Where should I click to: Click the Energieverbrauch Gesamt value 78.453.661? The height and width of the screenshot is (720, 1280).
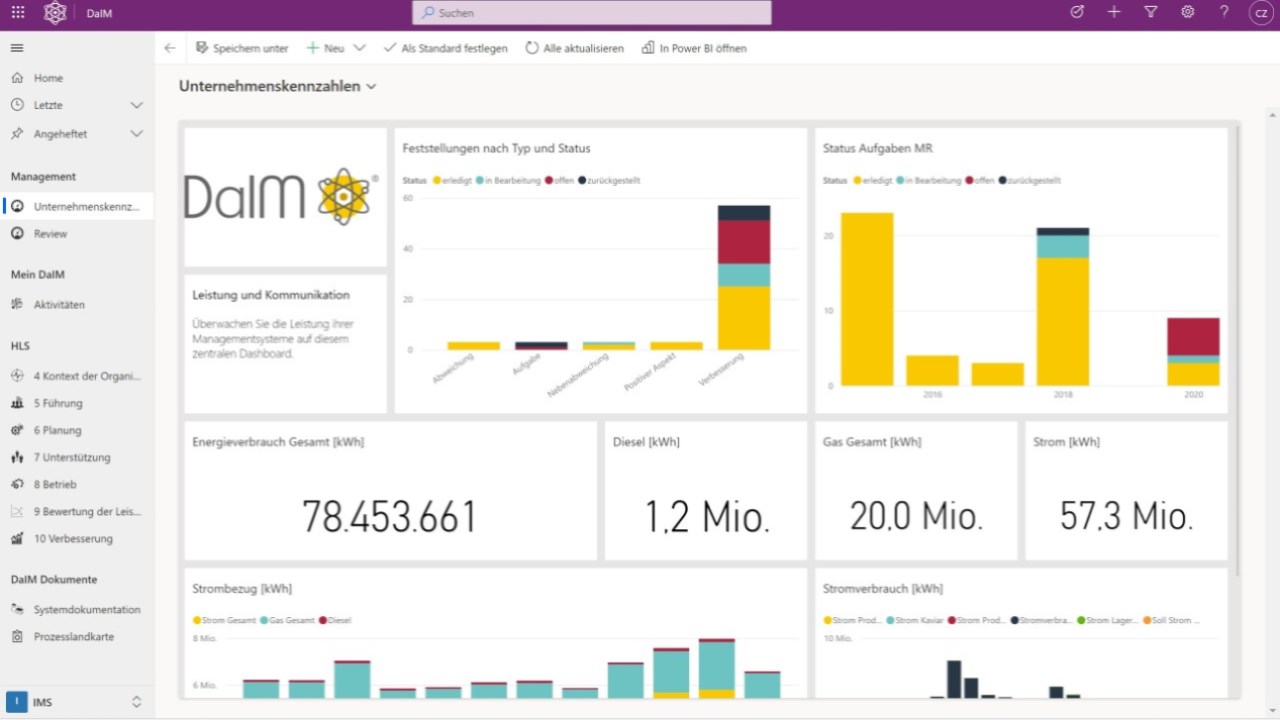pyautogui.click(x=390, y=517)
